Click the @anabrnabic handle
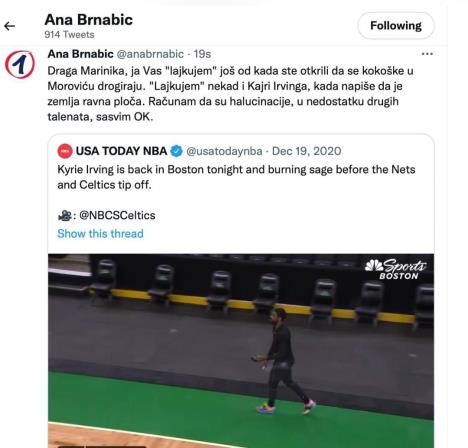Screen dimensions: 468x448 (x=150, y=54)
